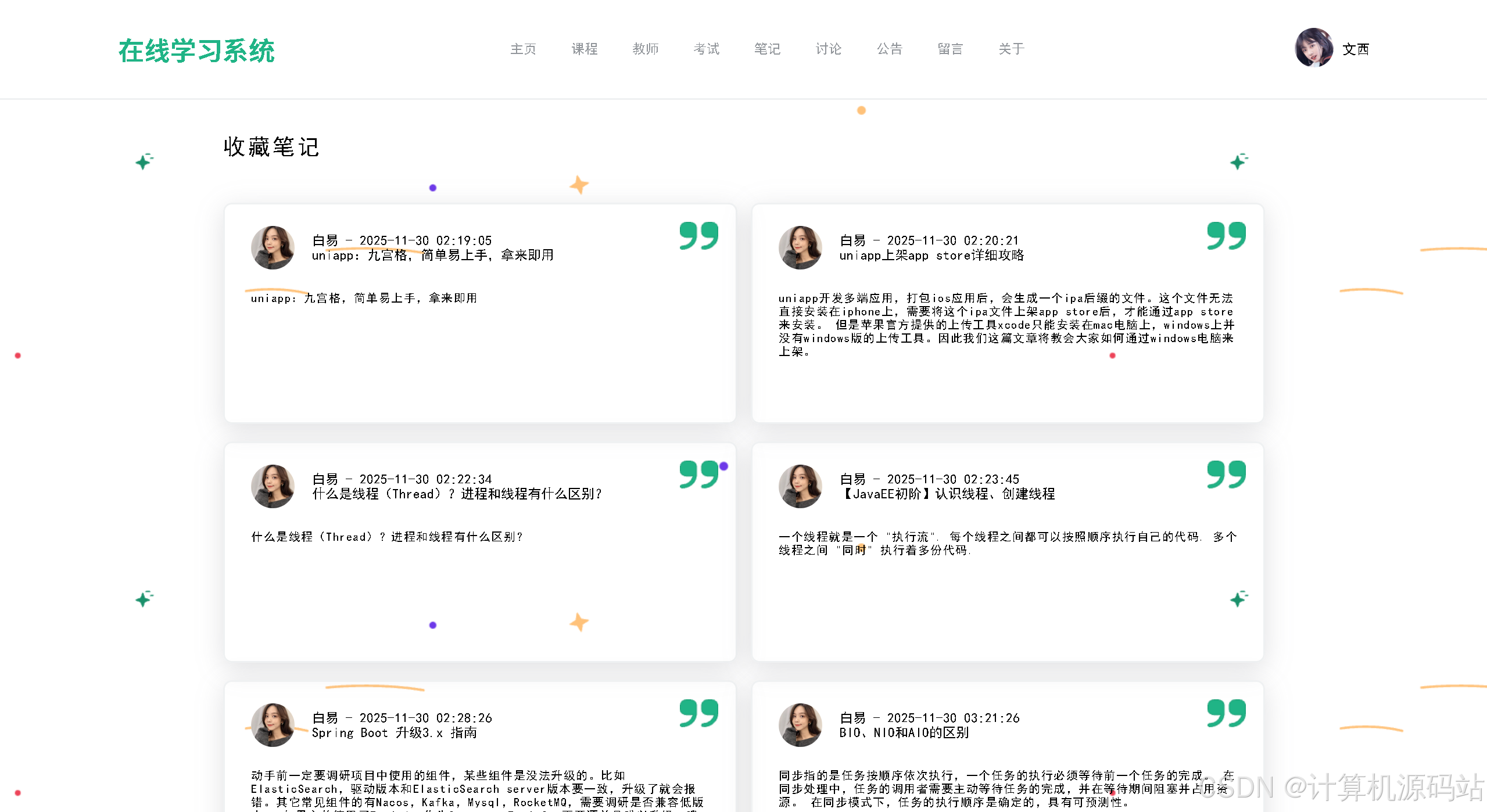Click the quote icon on the Spring Boot card
This screenshot has height=812, width=1487.
[x=699, y=712]
